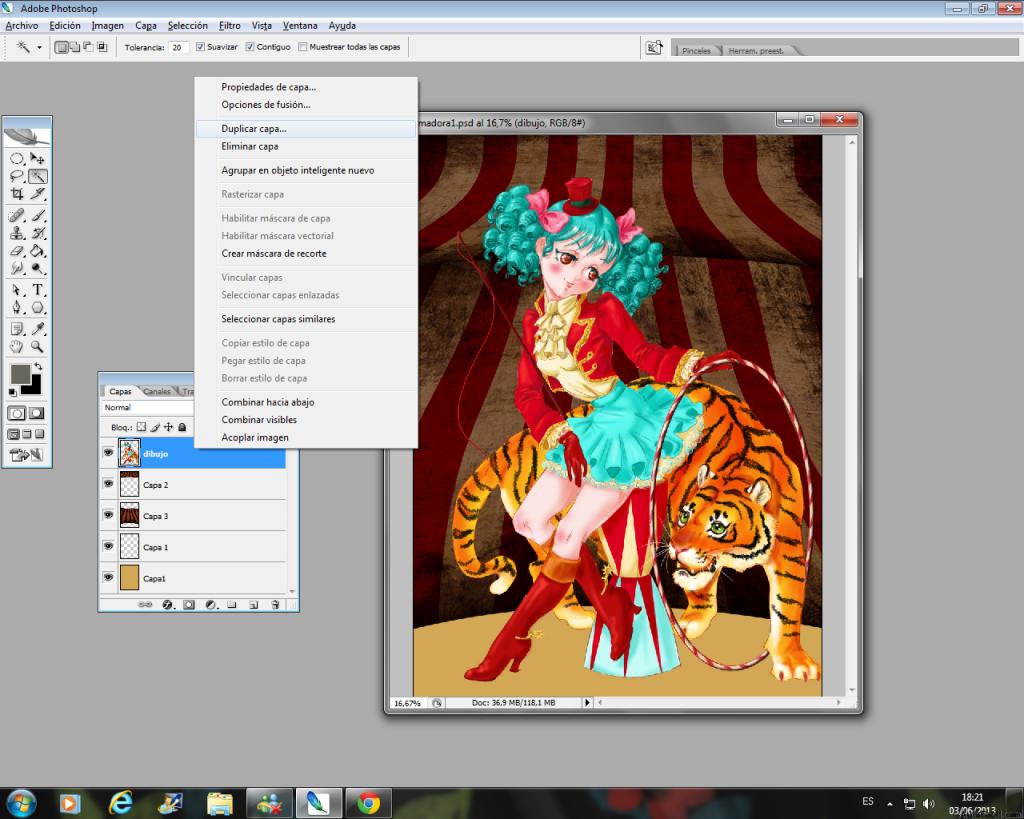Screen dimensions: 1024x819
Task: Select the Polygon shape tool
Action: coord(38,308)
